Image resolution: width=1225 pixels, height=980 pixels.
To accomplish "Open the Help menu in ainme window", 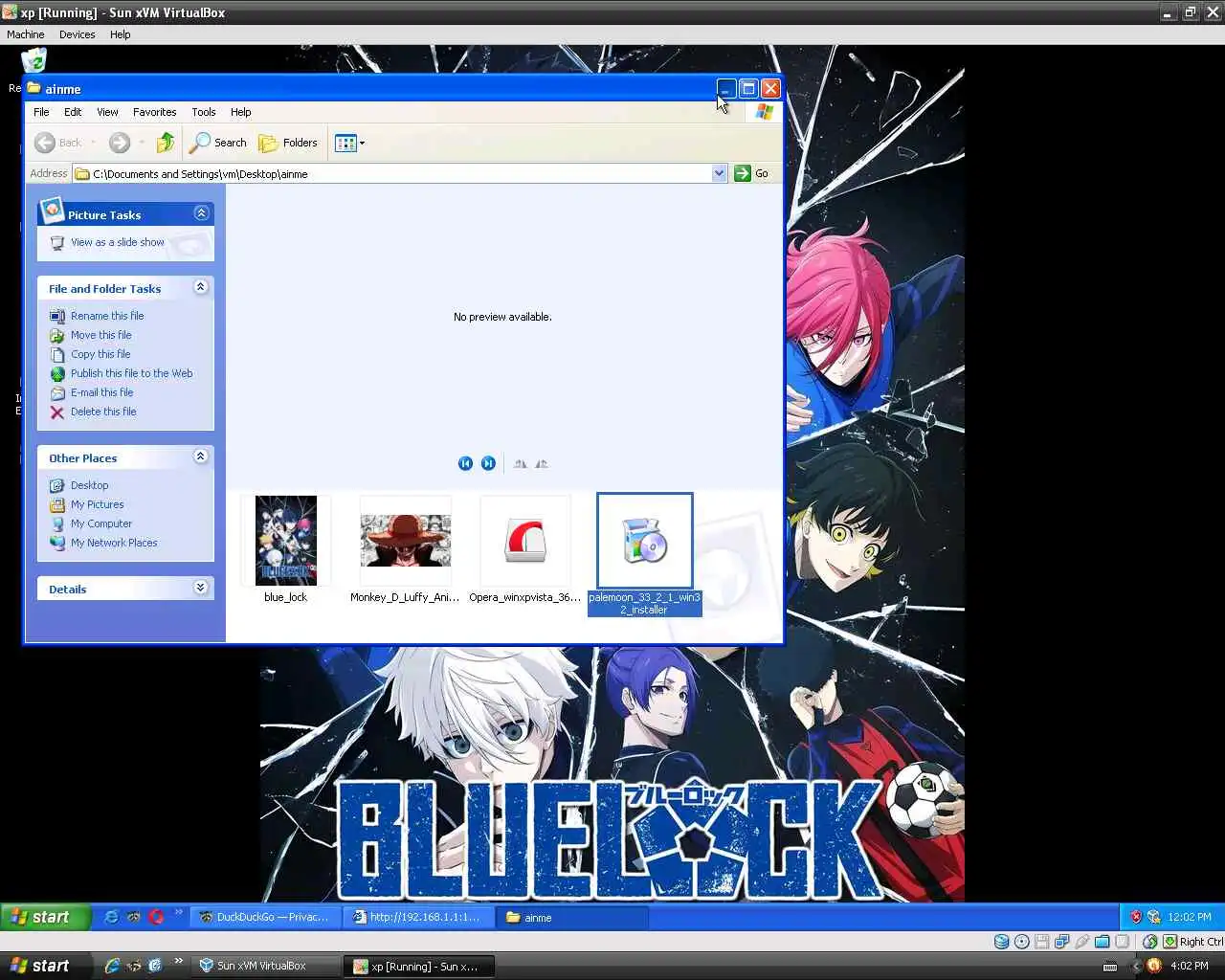I will 240,112.
